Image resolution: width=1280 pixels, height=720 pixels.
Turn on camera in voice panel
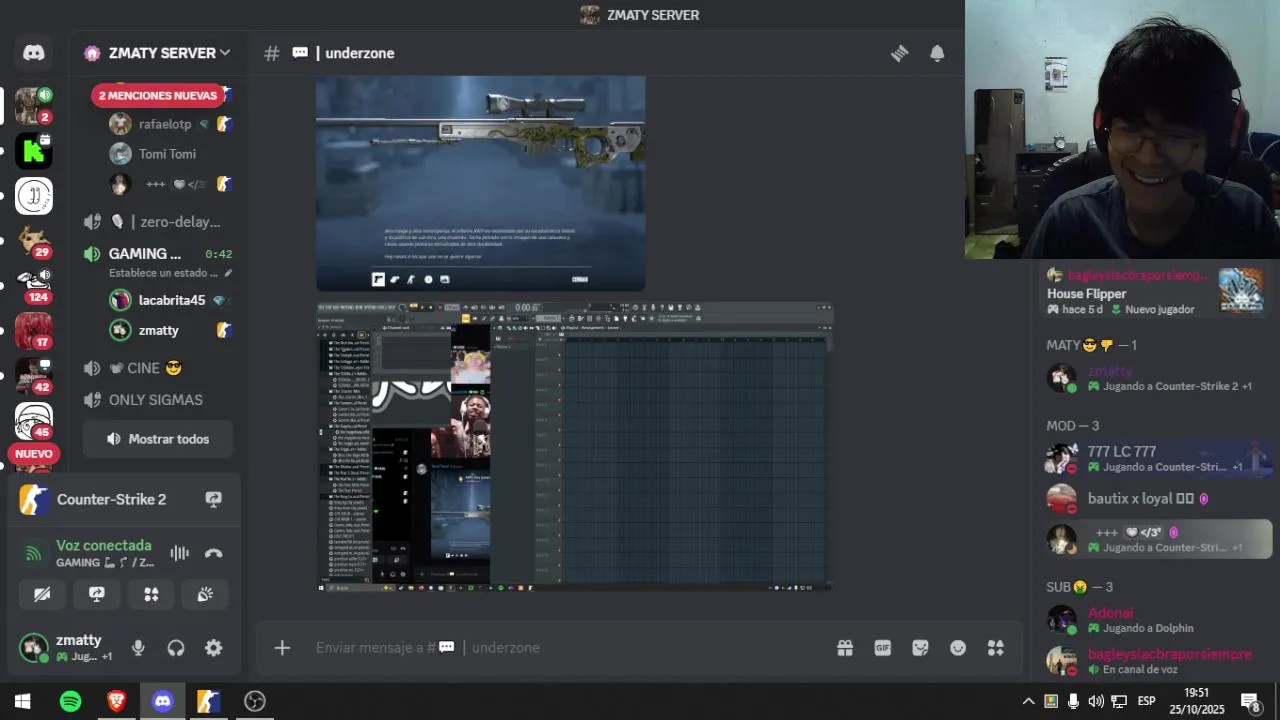coord(42,594)
